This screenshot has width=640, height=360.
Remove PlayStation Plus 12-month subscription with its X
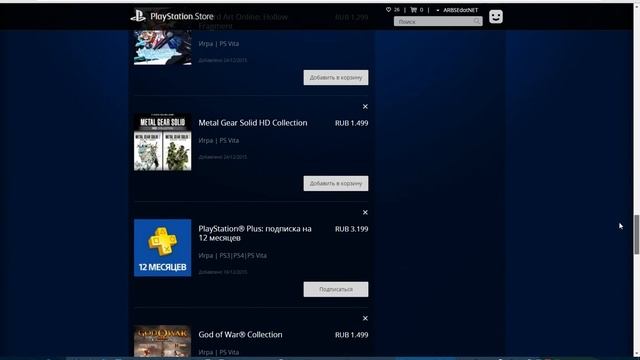click(x=365, y=213)
